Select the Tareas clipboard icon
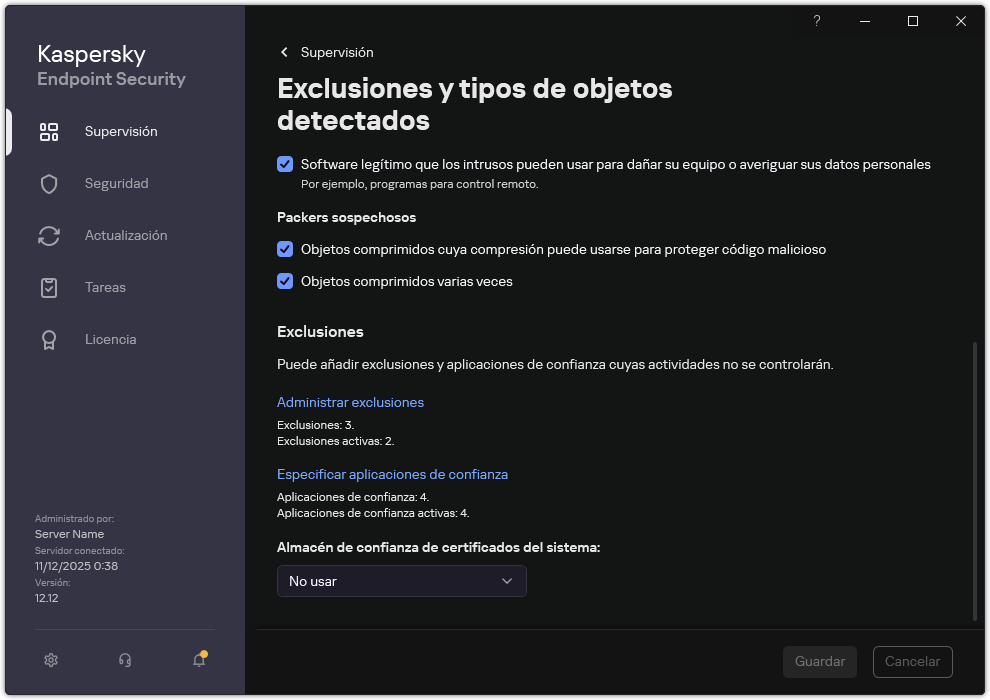990x700 pixels. pos(49,287)
